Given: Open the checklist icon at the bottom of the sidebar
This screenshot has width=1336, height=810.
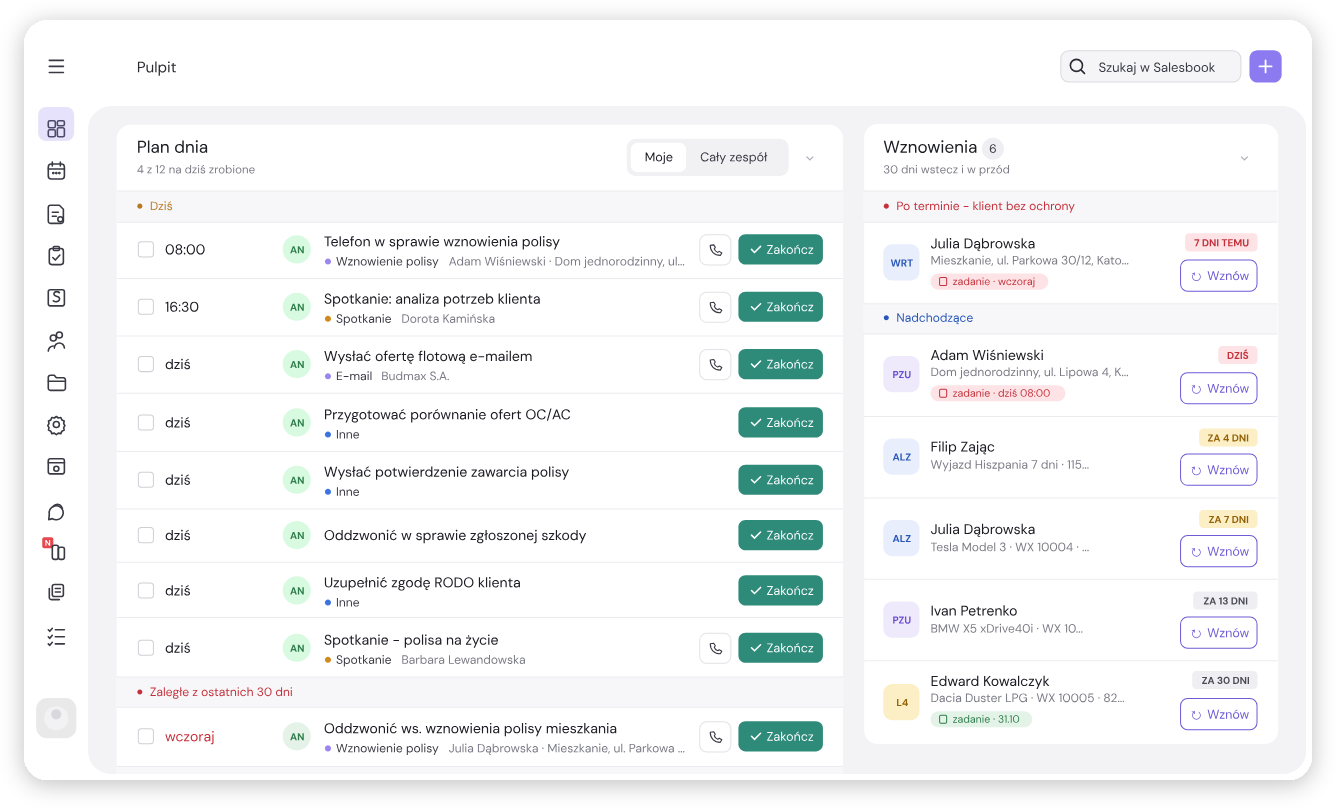Looking at the screenshot, I should pyautogui.click(x=56, y=637).
